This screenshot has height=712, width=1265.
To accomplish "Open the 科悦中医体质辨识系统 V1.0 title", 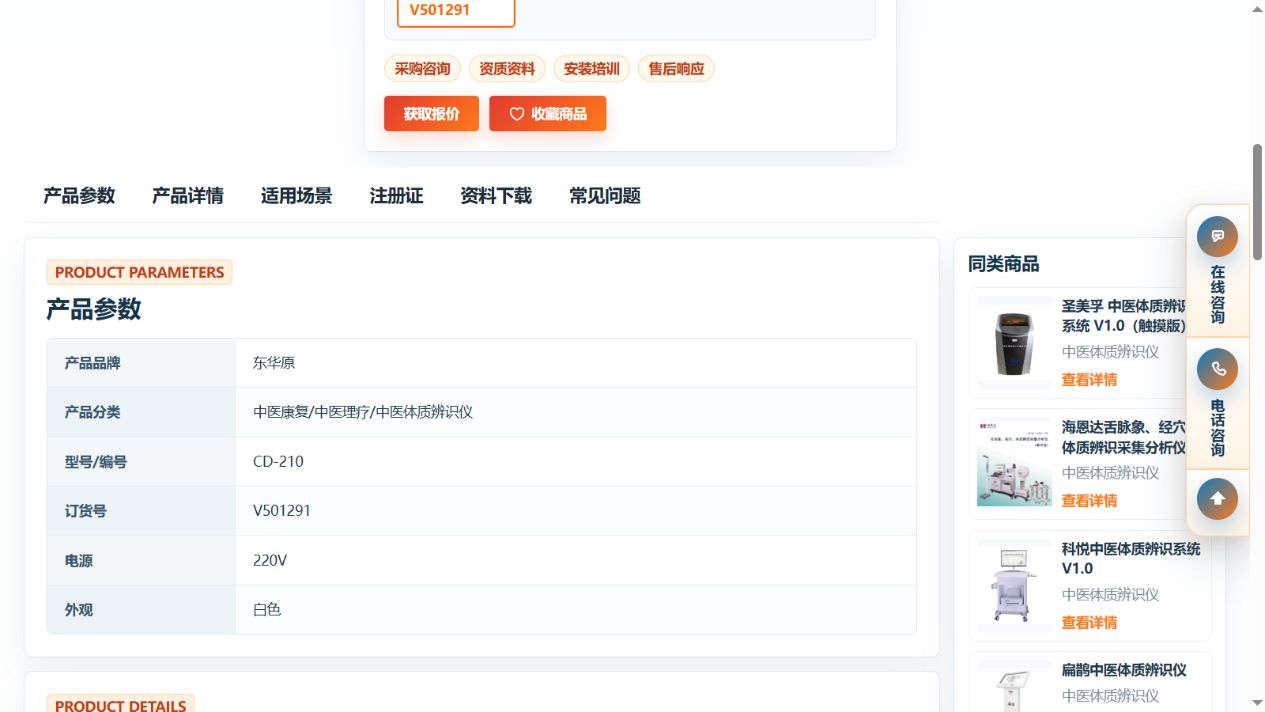I will tap(1131, 558).
